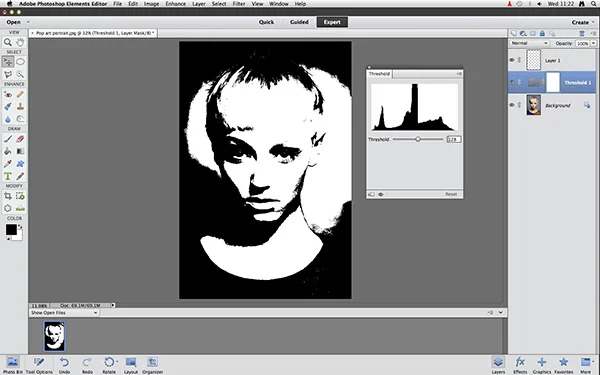Select the Brush tool
Viewport: 600px width, 375px height.
pos(8,139)
